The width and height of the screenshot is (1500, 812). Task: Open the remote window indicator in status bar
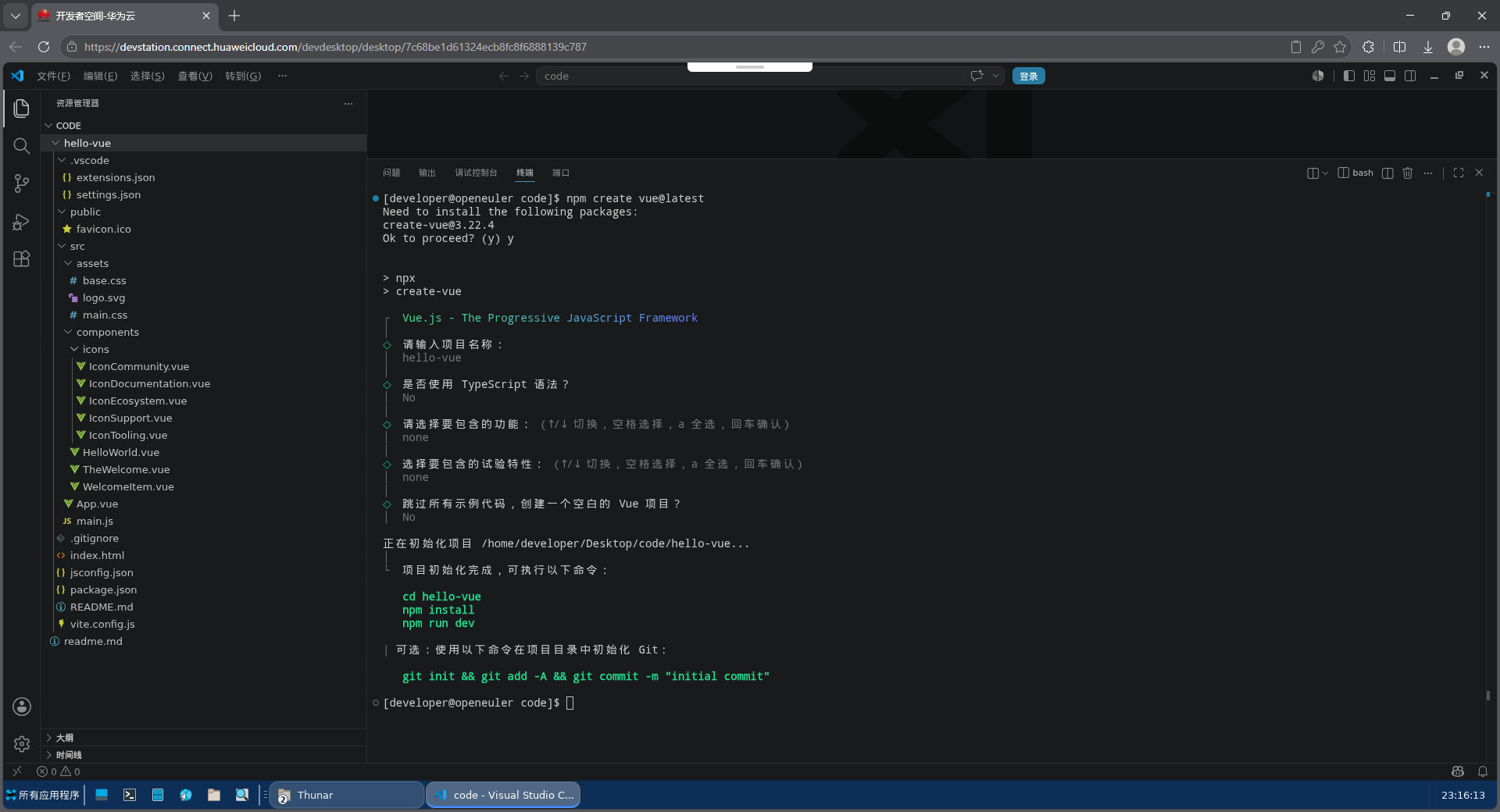click(17, 771)
